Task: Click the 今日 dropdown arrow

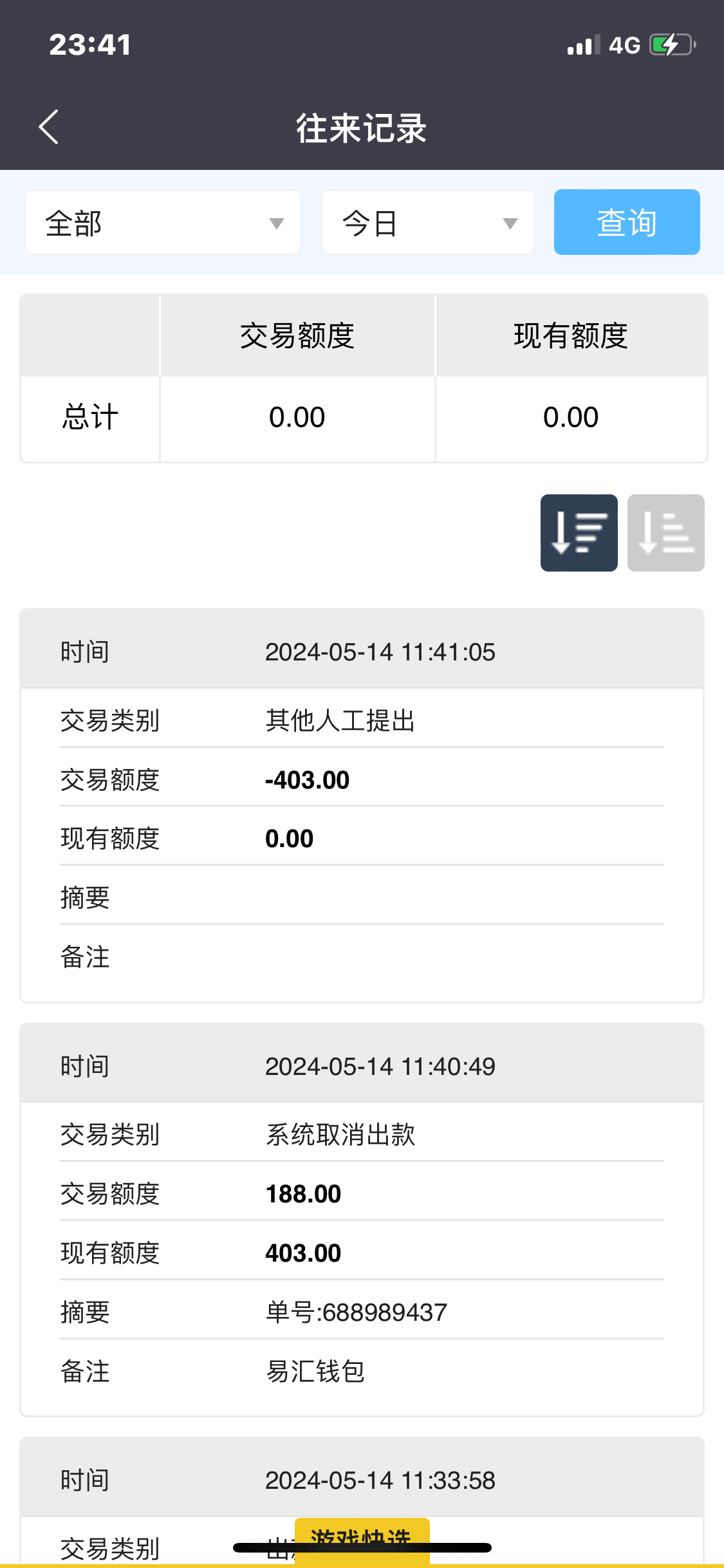Action: point(510,223)
